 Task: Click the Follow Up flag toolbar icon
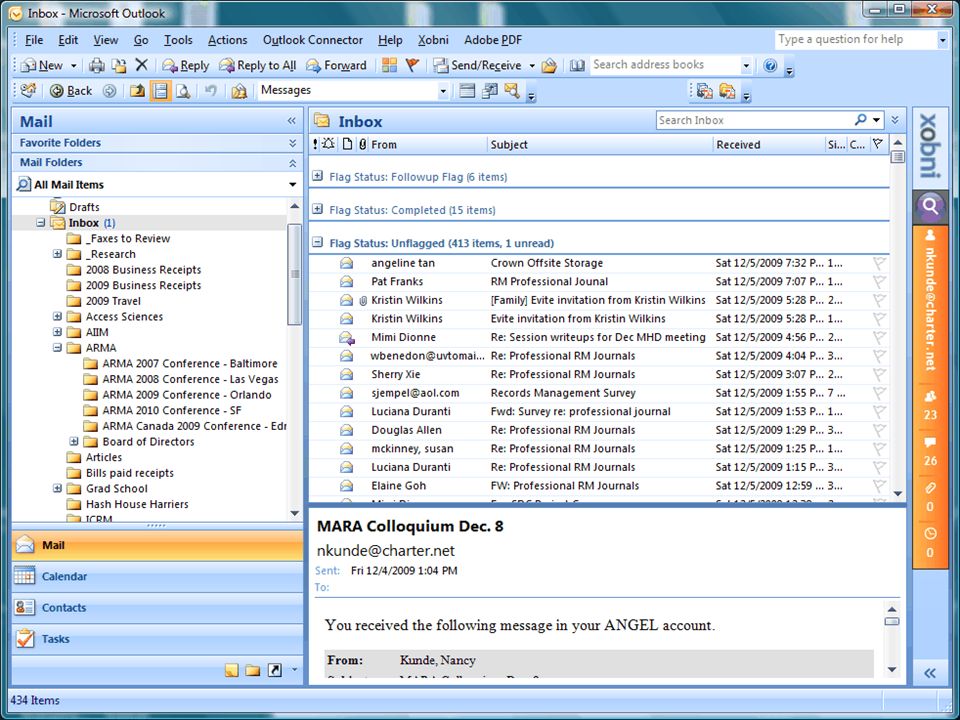(x=412, y=65)
